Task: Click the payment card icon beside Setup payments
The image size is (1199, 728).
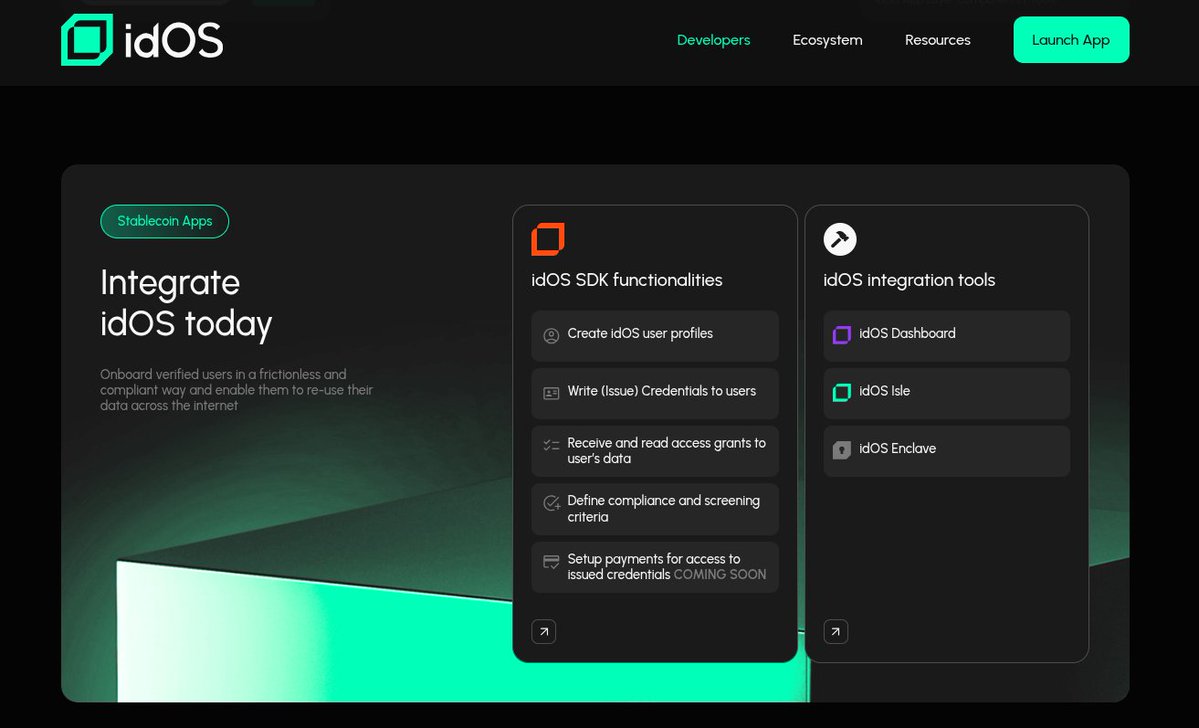Action: pyautogui.click(x=551, y=562)
